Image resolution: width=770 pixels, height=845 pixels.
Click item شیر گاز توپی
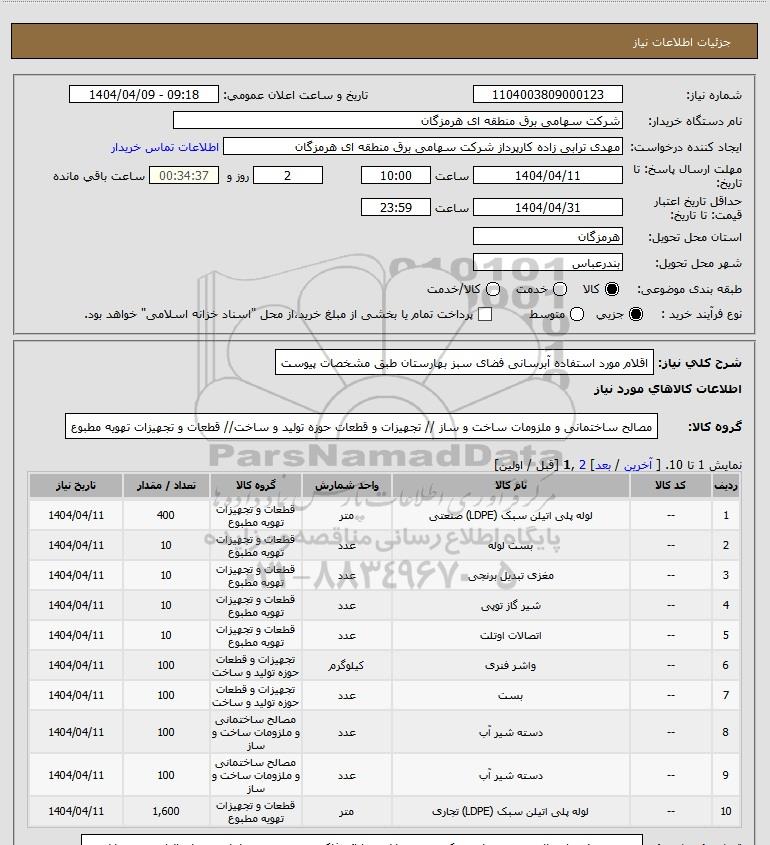(511, 606)
